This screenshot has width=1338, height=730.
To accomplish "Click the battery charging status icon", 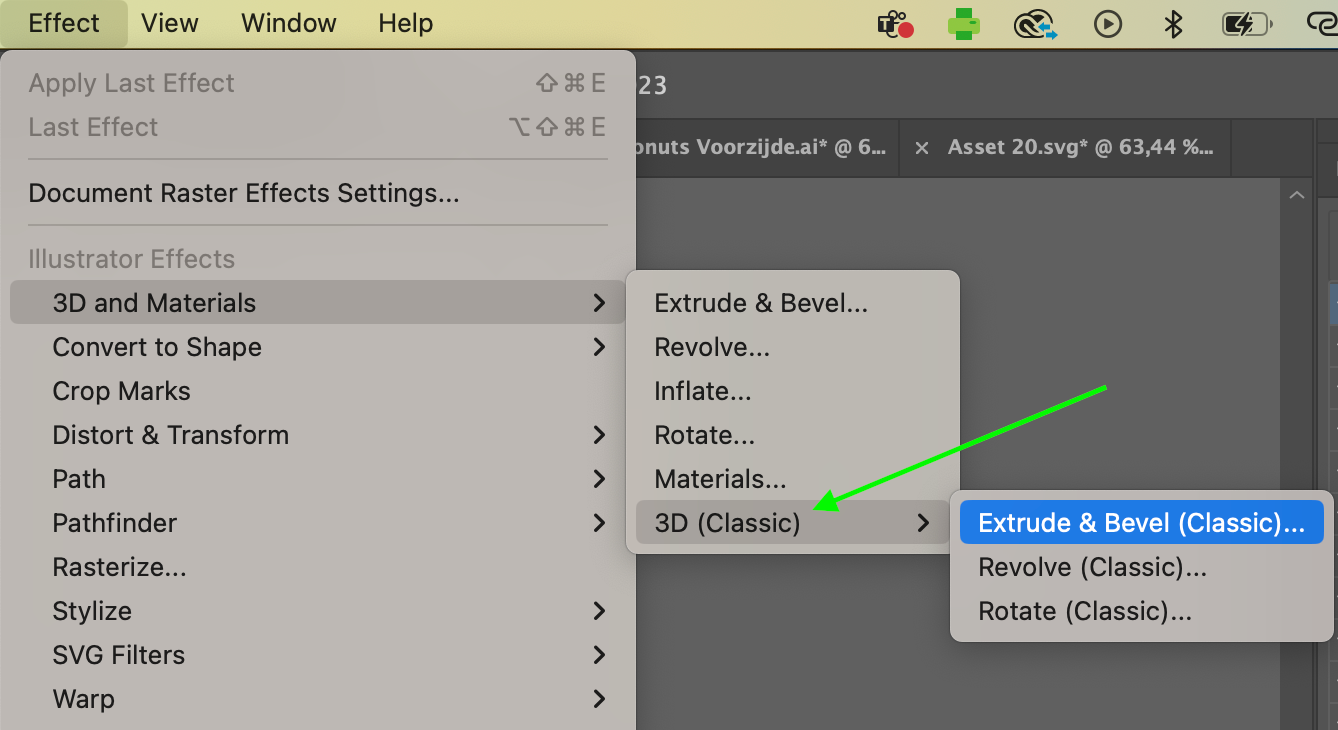I will coord(1246,24).
